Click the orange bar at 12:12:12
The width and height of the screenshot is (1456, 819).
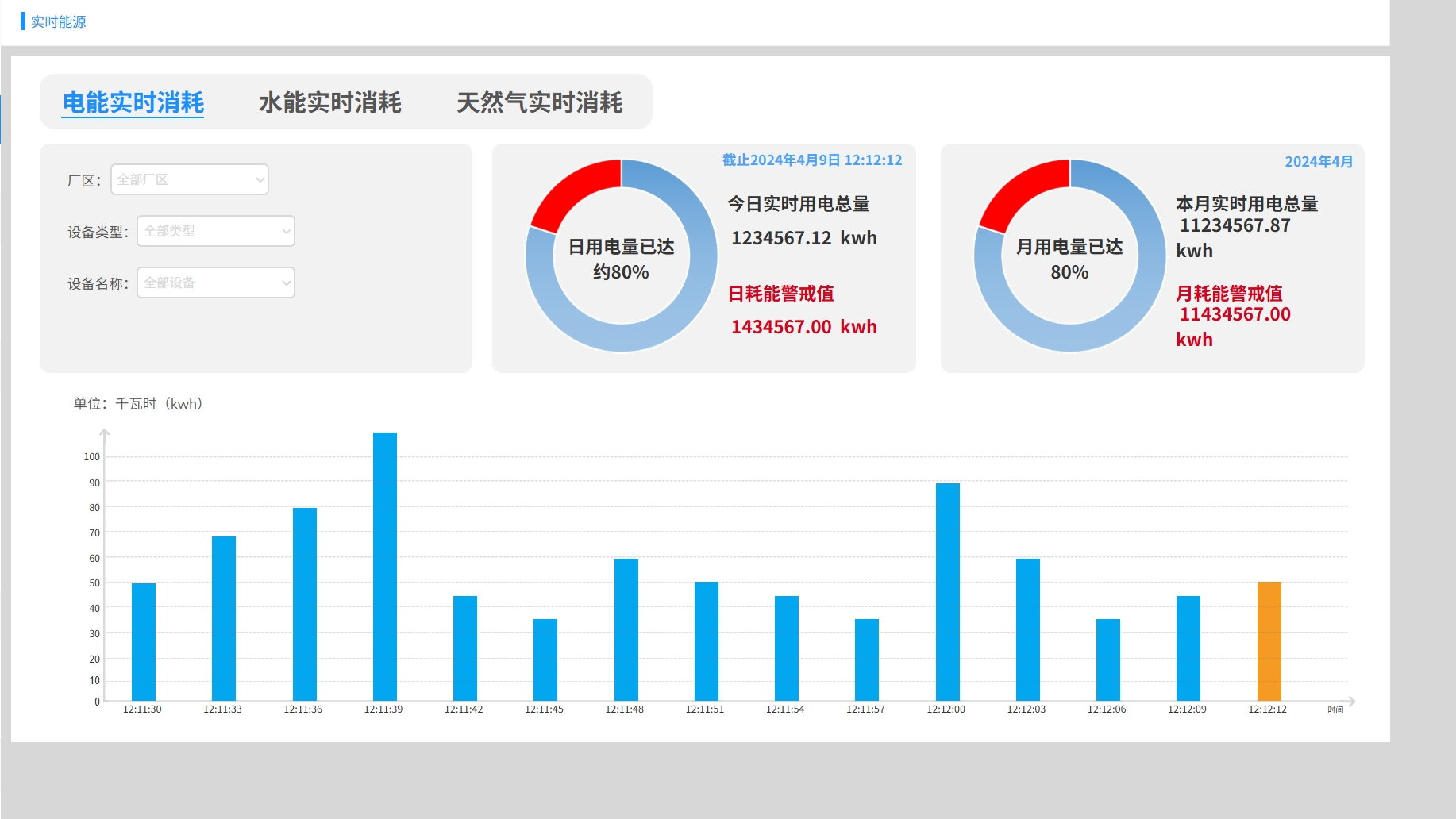1269,641
